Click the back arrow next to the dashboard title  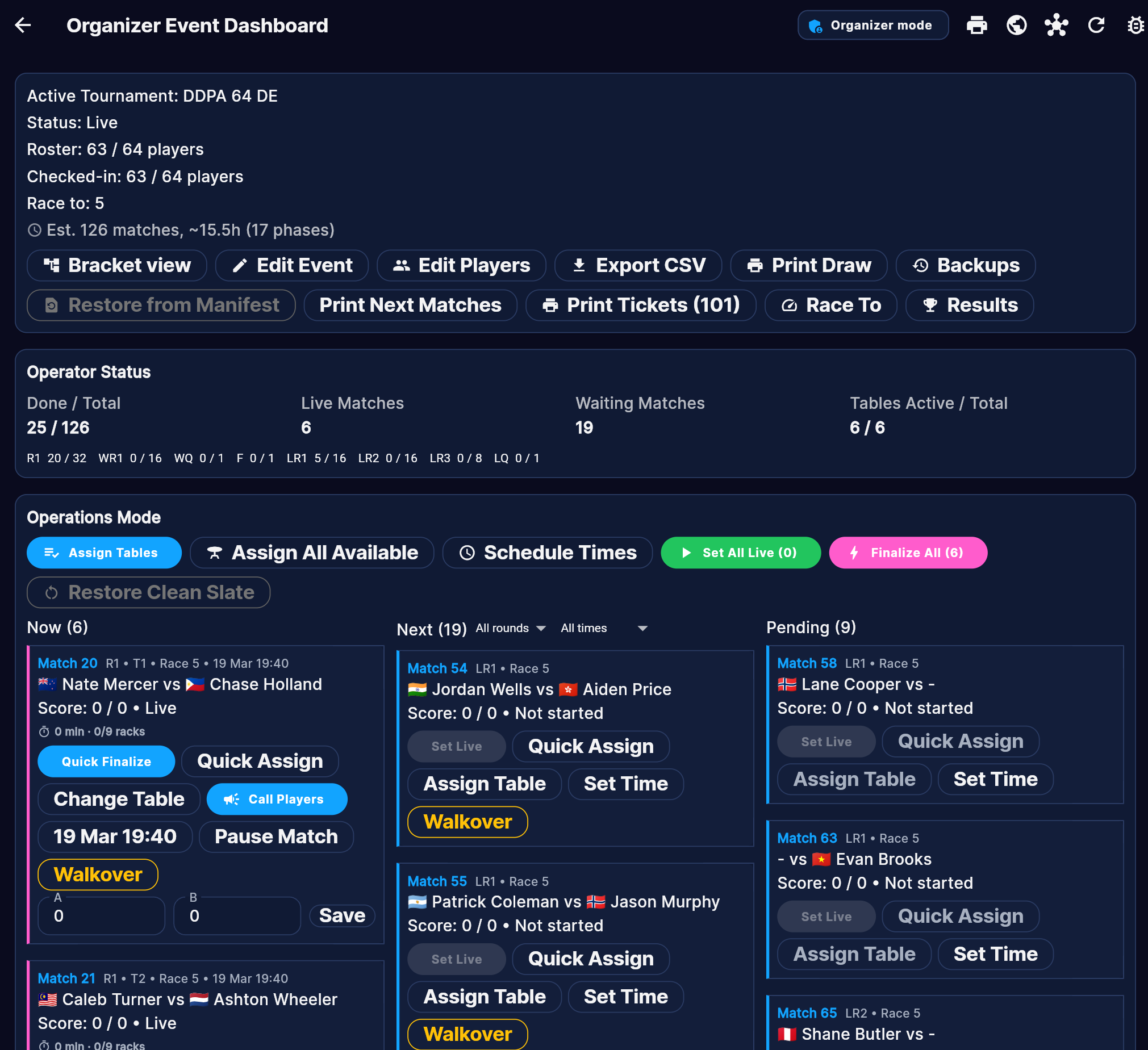point(23,25)
